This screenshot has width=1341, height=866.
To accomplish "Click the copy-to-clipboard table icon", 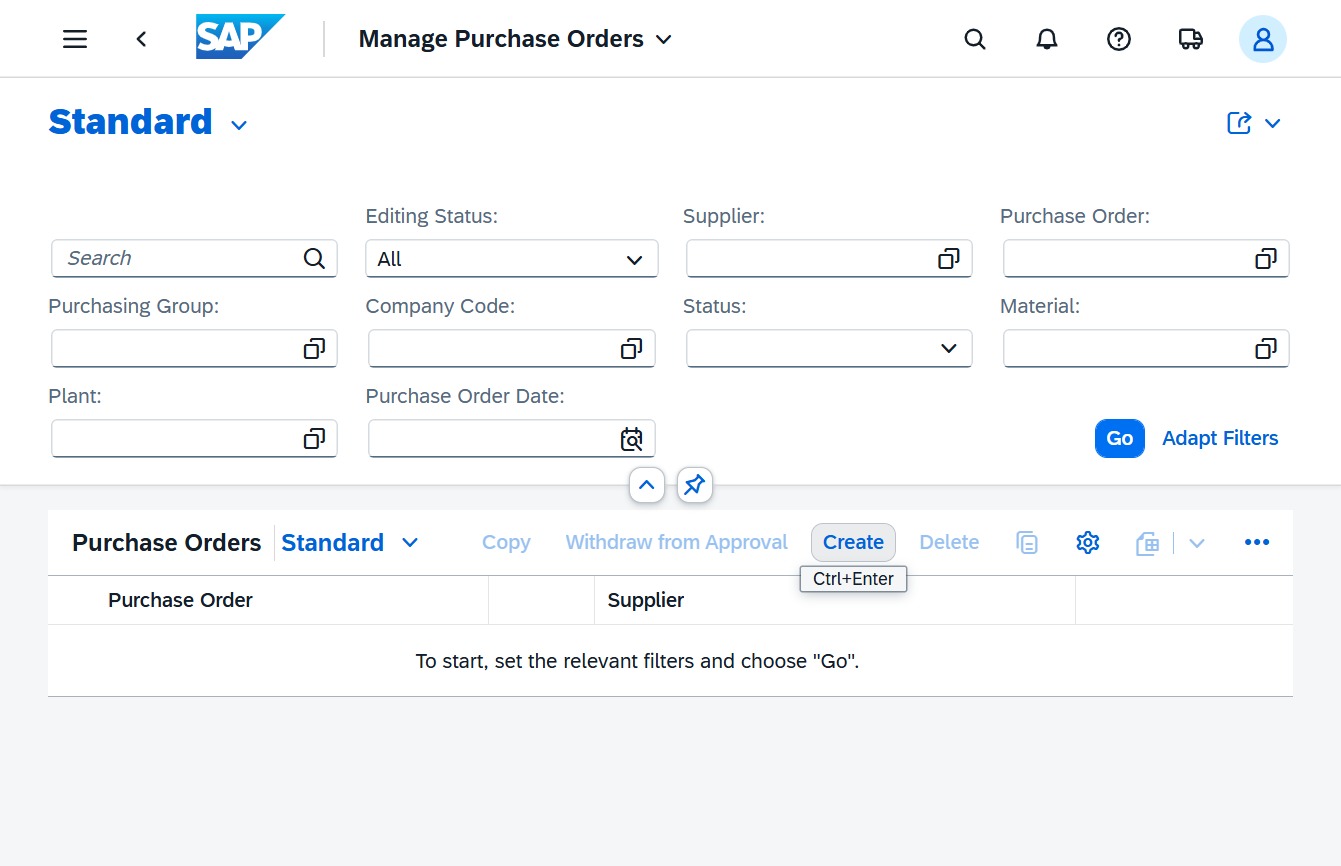I will pos(1027,542).
